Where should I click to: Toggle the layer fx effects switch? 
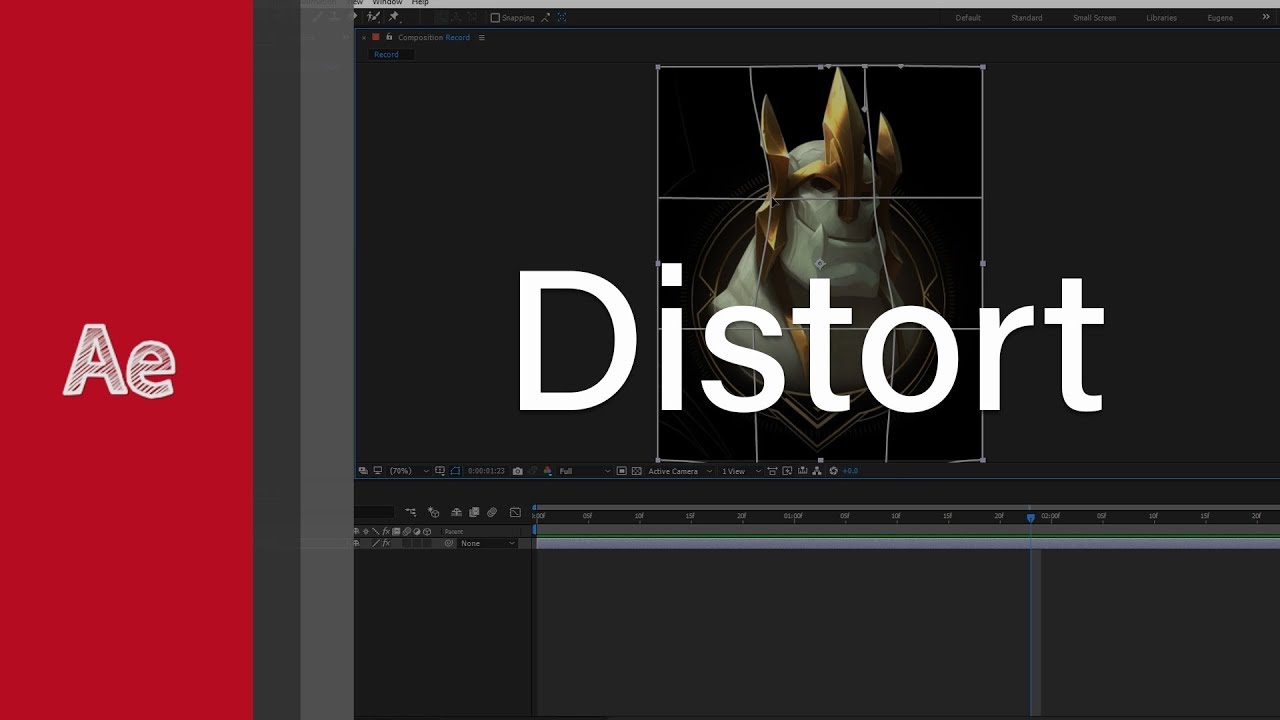tap(386, 543)
